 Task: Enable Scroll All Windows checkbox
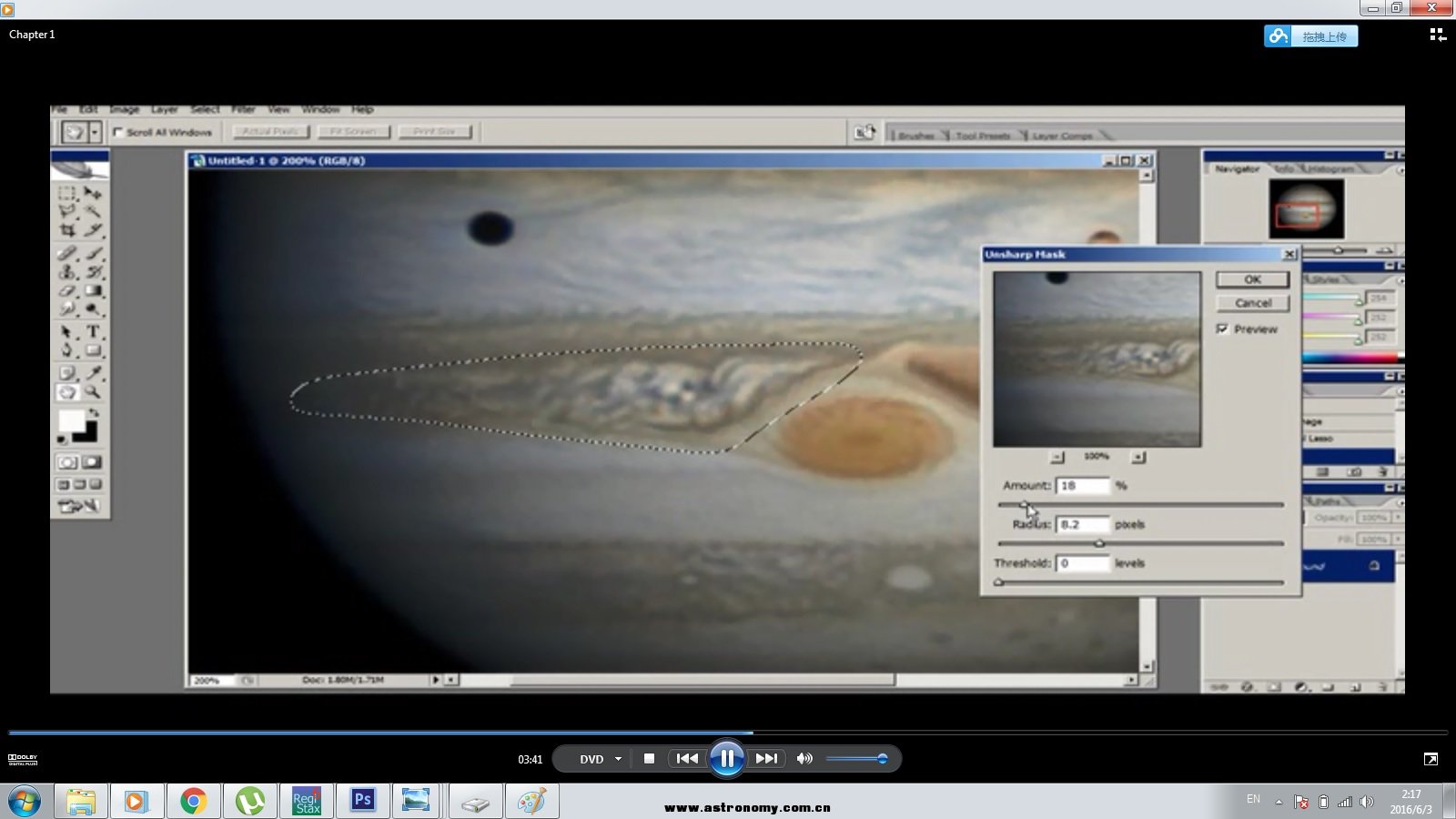pyautogui.click(x=118, y=133)
